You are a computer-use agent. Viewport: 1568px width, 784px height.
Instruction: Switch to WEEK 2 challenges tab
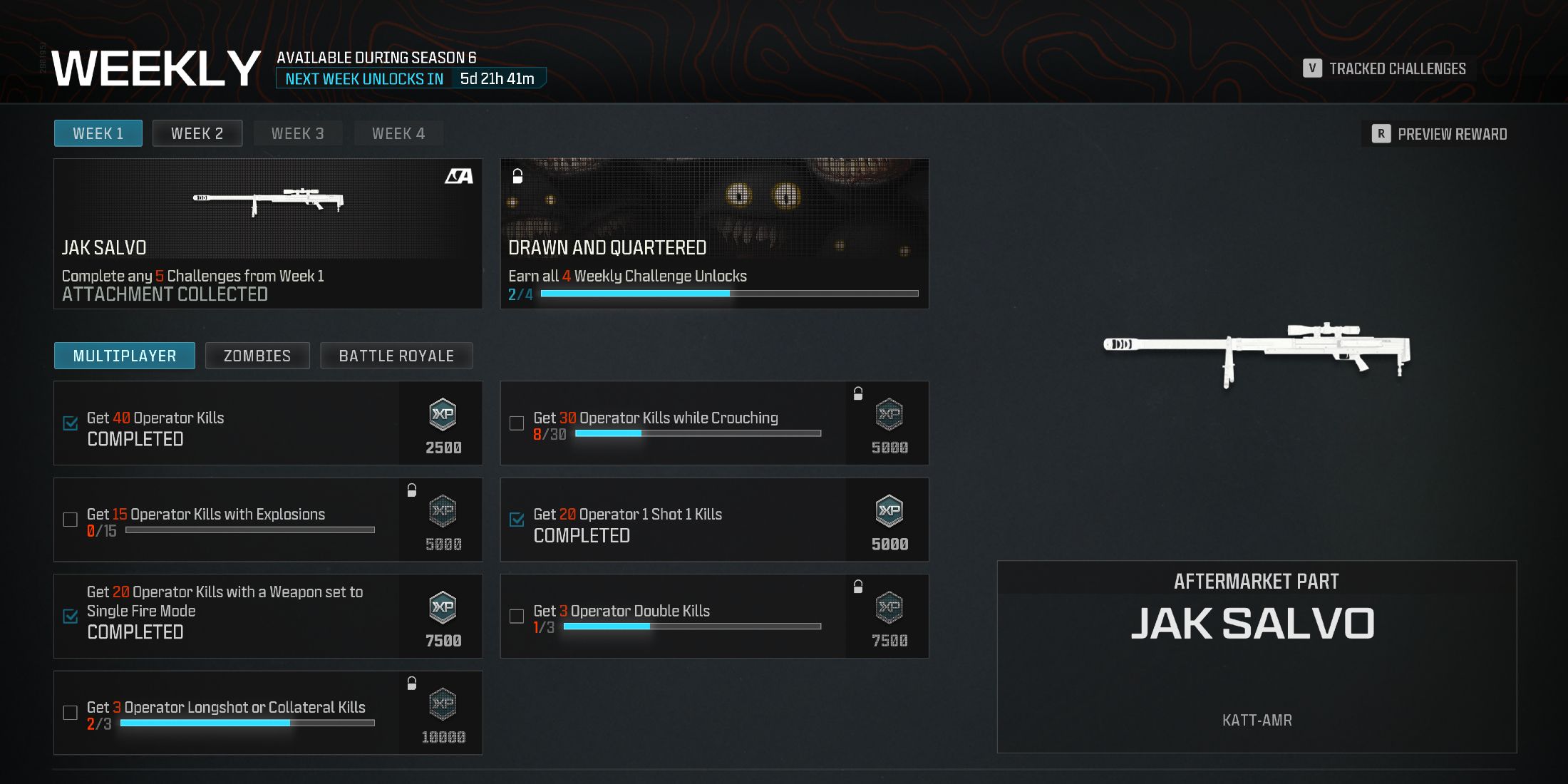pyautogui.click(x=196, y=133)
